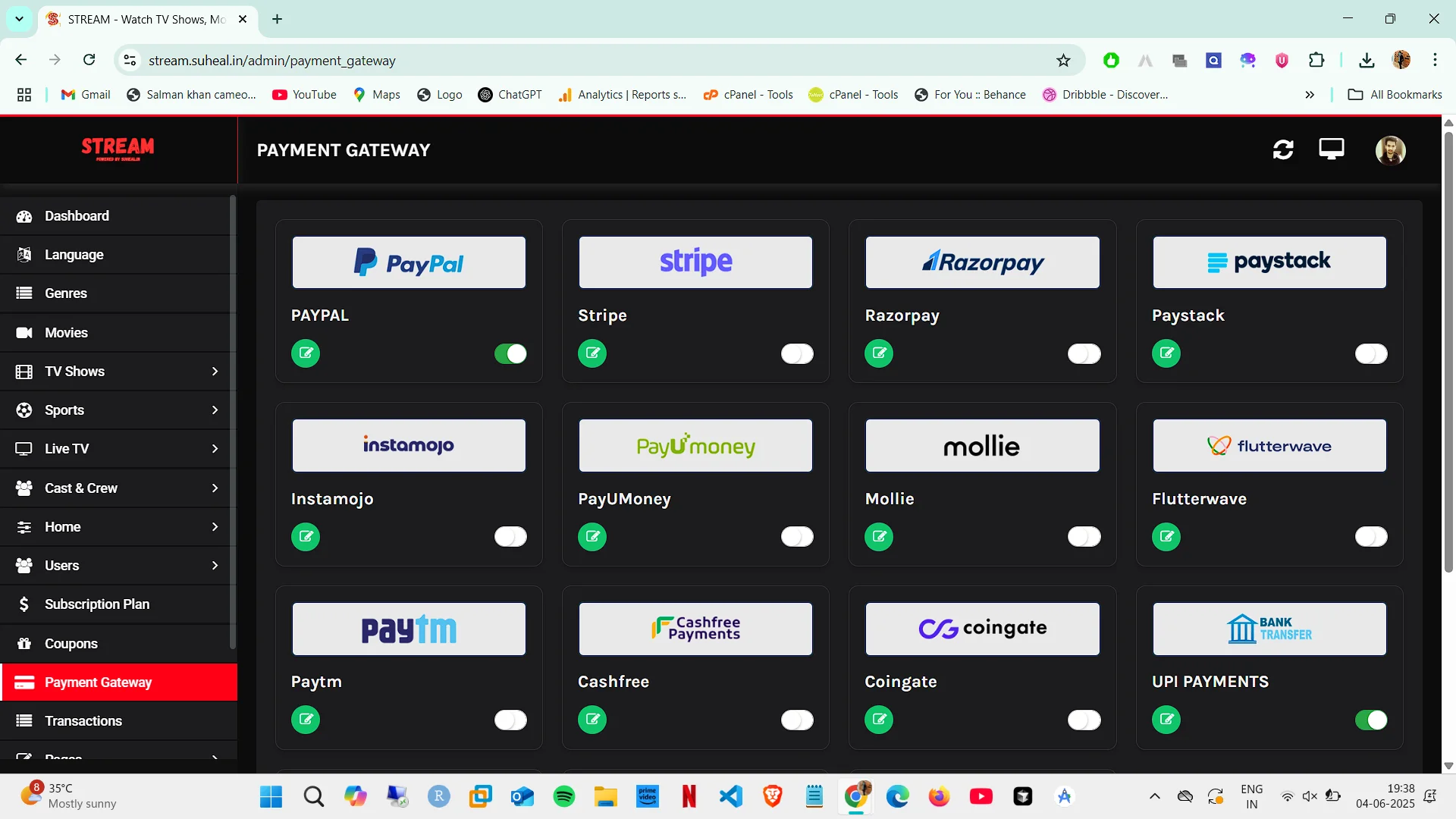Open Spotify from the taskbar
1456x819 pixels.
click(564, 796)
